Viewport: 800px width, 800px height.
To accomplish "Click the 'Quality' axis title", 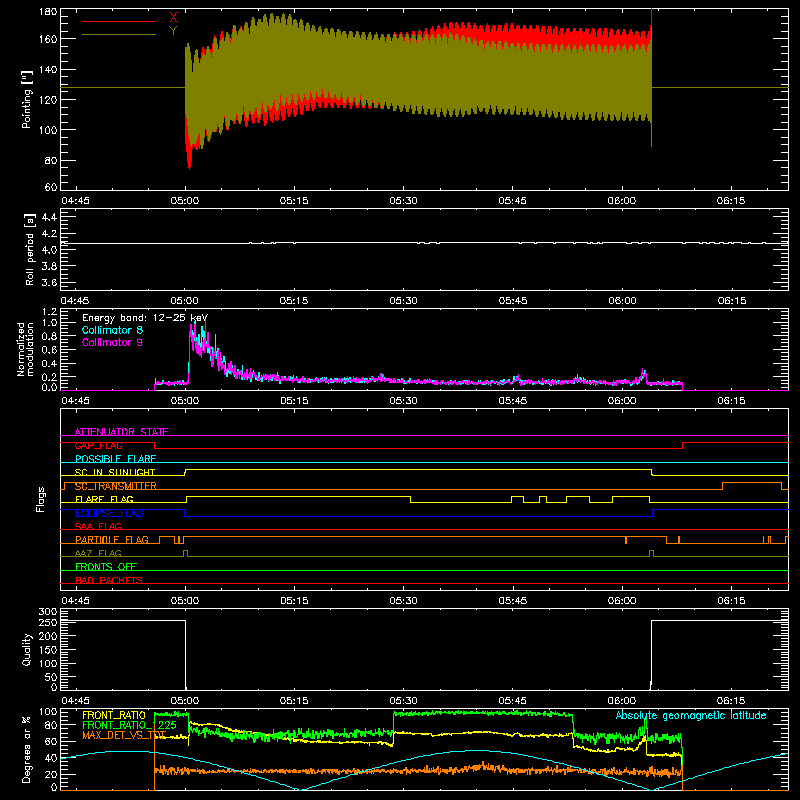I will 27,649.
